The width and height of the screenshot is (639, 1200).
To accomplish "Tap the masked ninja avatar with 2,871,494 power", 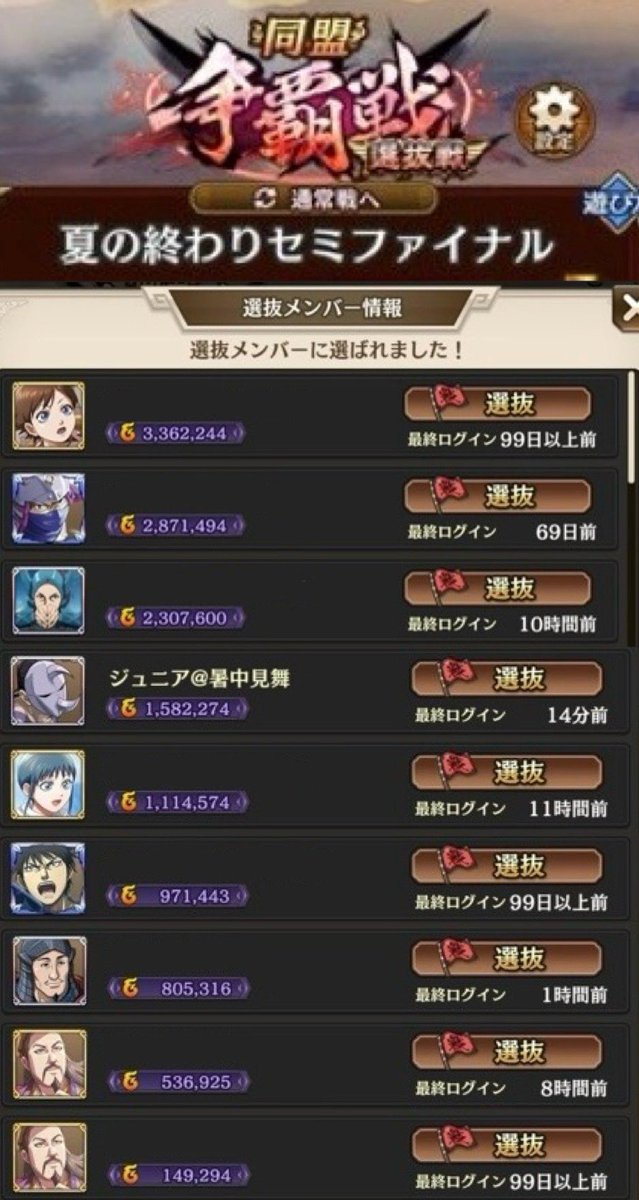I will click(48, 508).
